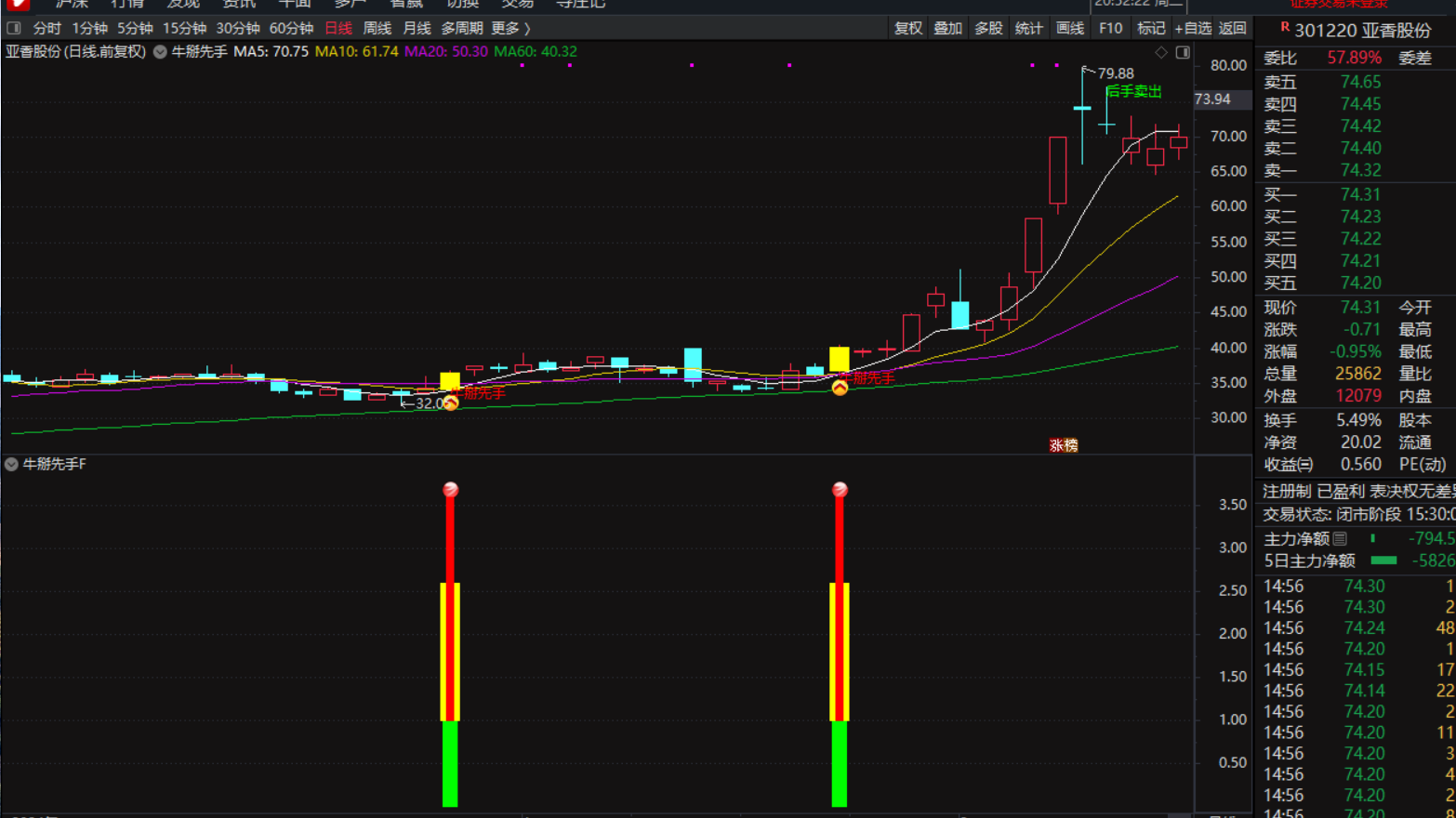Click the 卖一 price 74.32

point(1360,170)
